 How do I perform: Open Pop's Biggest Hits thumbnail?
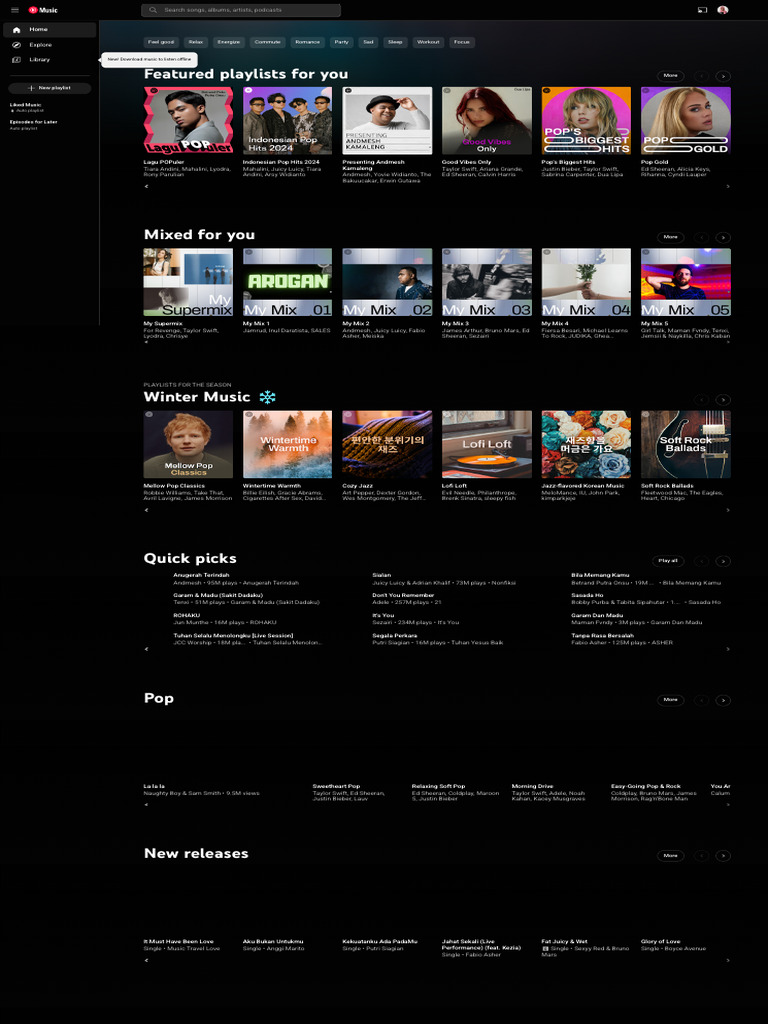click(586, 121)
